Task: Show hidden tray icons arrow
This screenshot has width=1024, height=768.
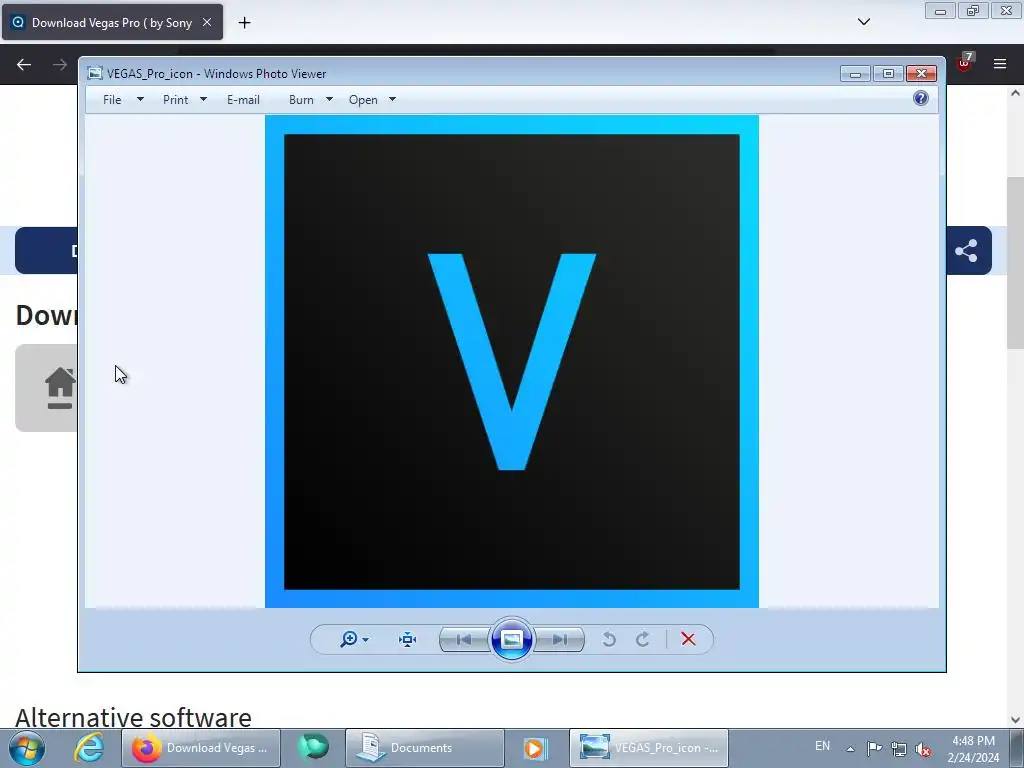Action: [x=850, y=749]
